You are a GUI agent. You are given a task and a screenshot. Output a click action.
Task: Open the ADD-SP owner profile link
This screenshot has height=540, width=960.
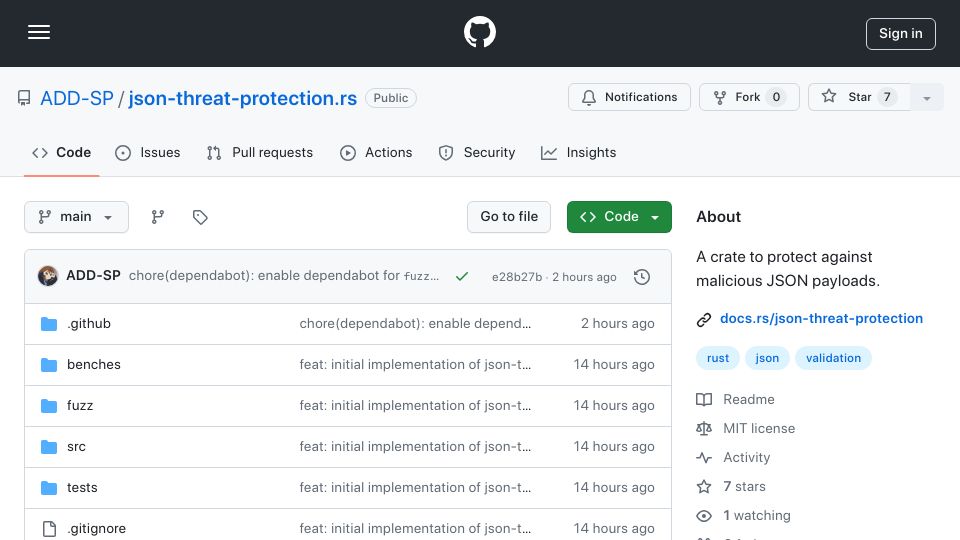point(77,98)
